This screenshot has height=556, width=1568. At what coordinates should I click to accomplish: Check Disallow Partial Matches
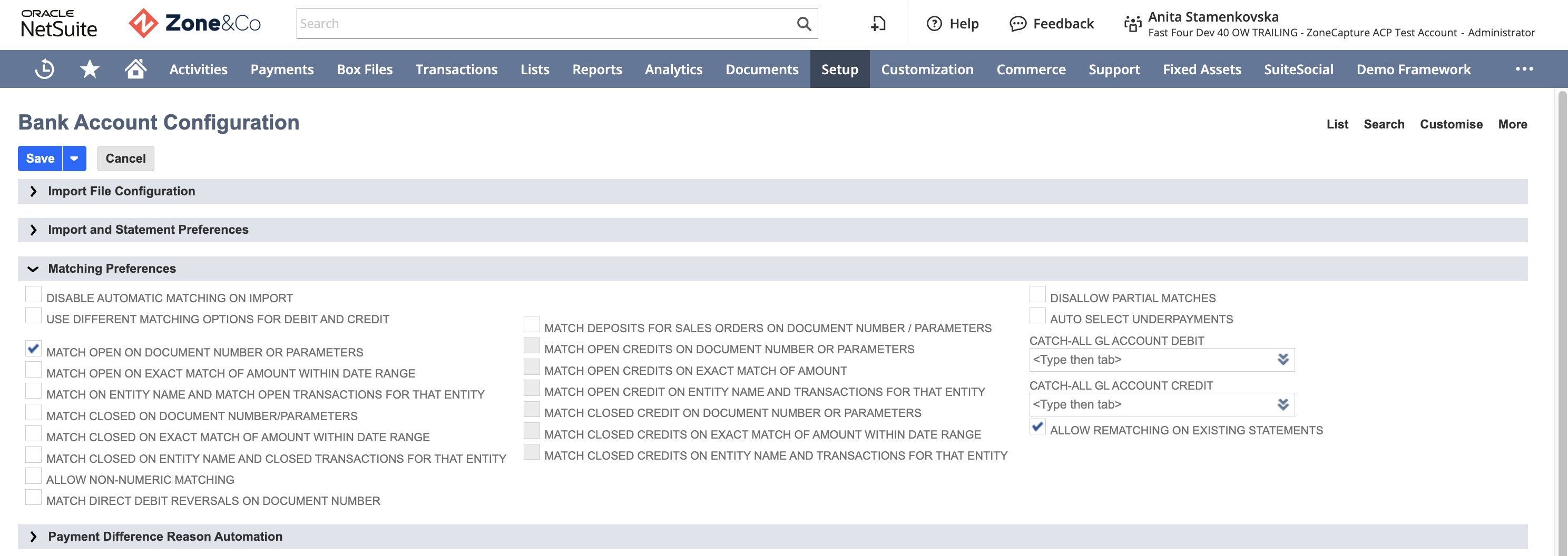pos(1037,294)
